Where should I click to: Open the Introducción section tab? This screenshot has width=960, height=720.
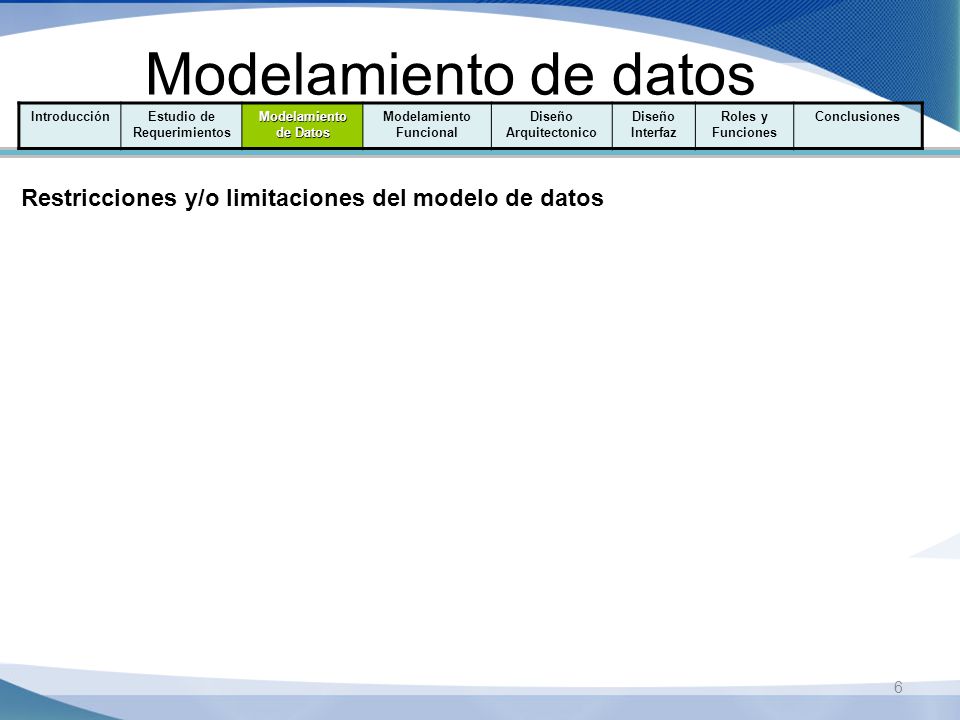(70, 126)
